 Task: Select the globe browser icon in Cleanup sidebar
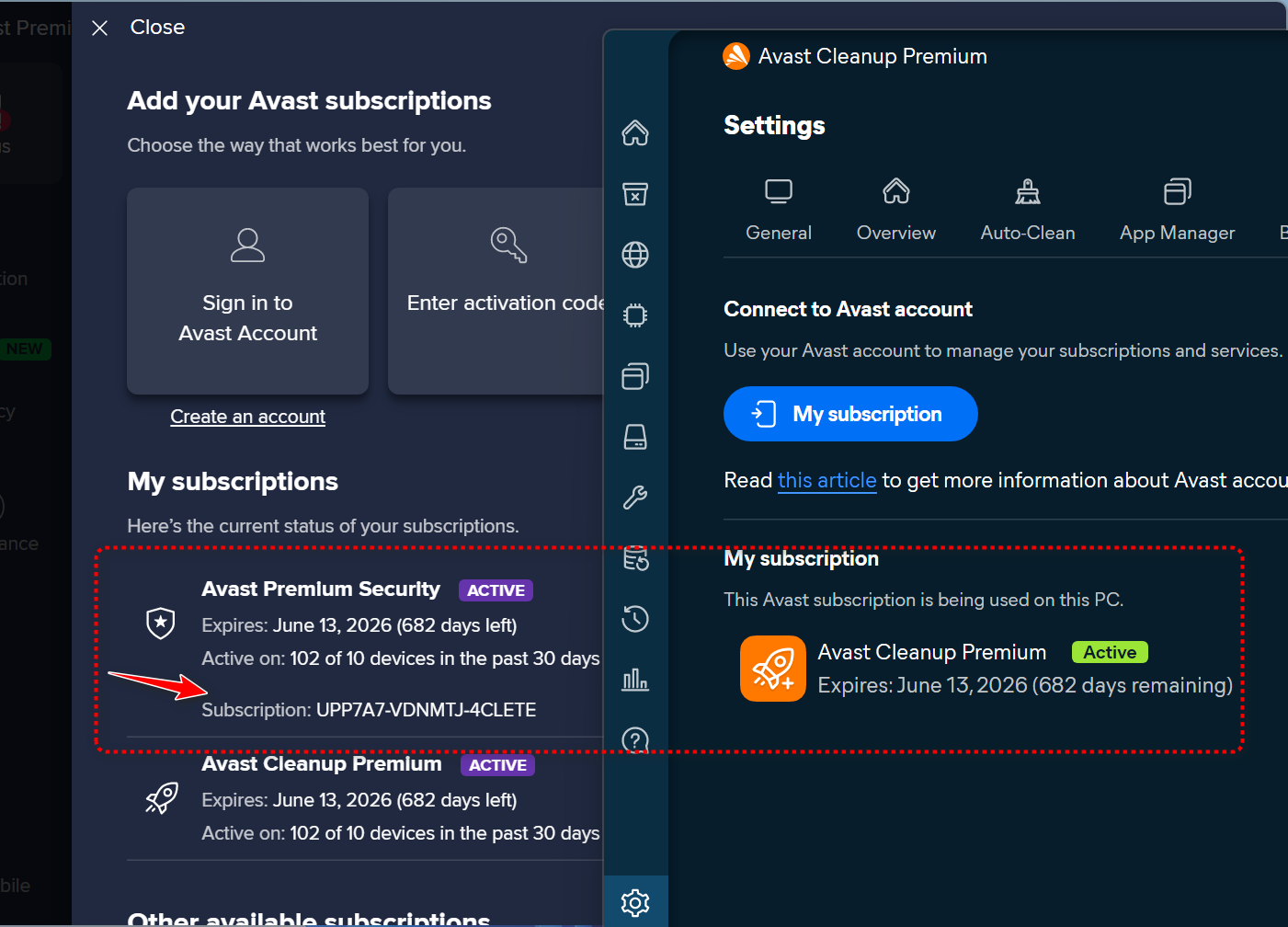tap(635, 255)
